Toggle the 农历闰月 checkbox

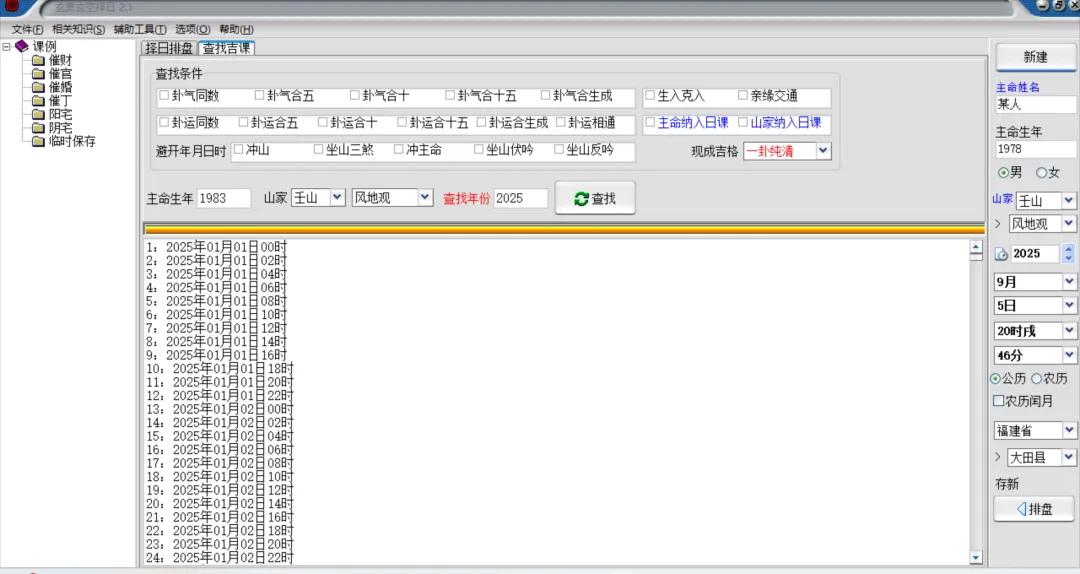998,400
